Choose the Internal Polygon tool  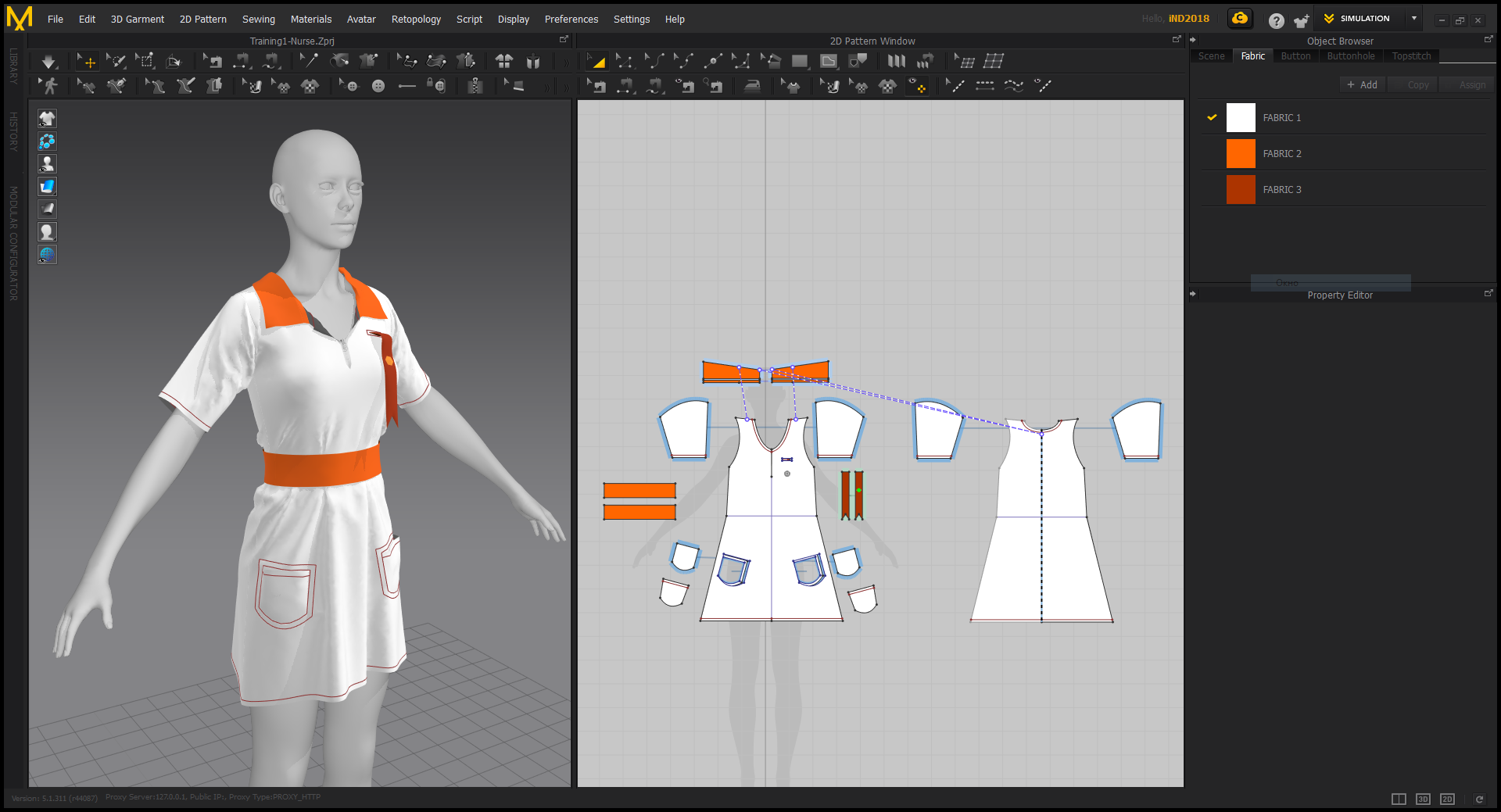click(x=829, y=61)
